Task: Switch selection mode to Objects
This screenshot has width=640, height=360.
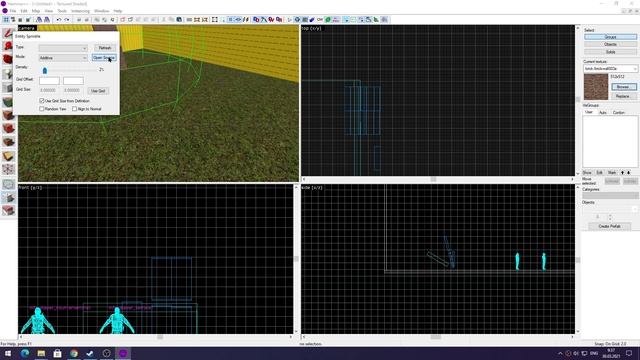Action: pyautogui.click(x=610, y=44)
